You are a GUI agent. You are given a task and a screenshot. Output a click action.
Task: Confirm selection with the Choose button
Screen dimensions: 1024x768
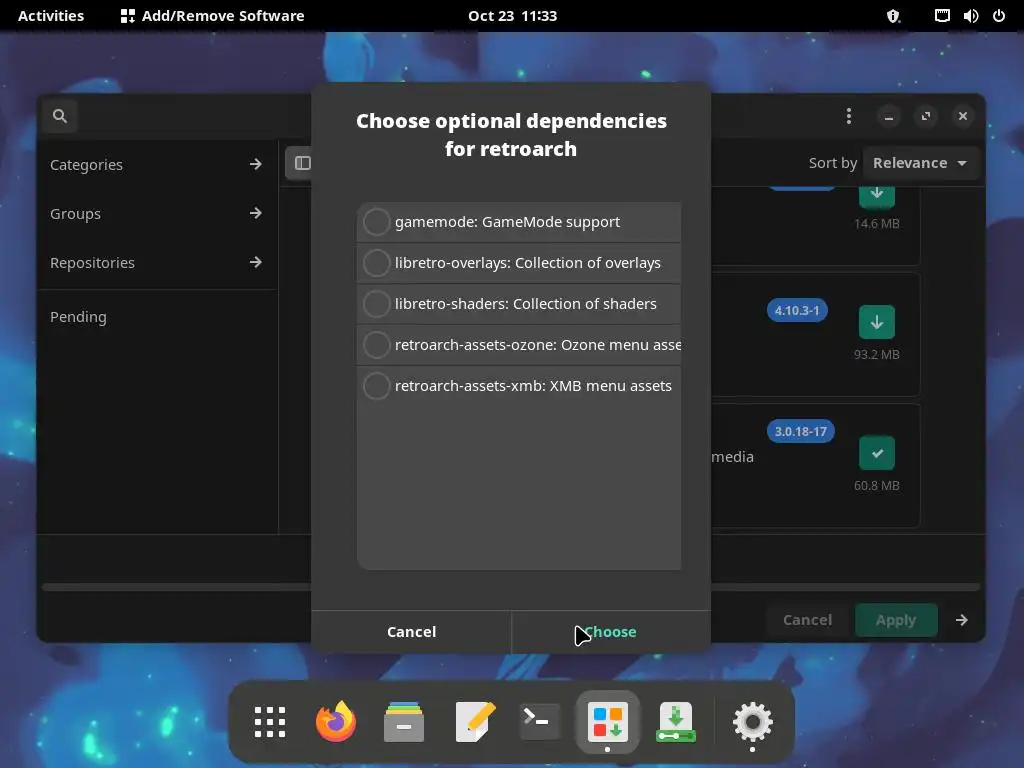click(611, 632)
